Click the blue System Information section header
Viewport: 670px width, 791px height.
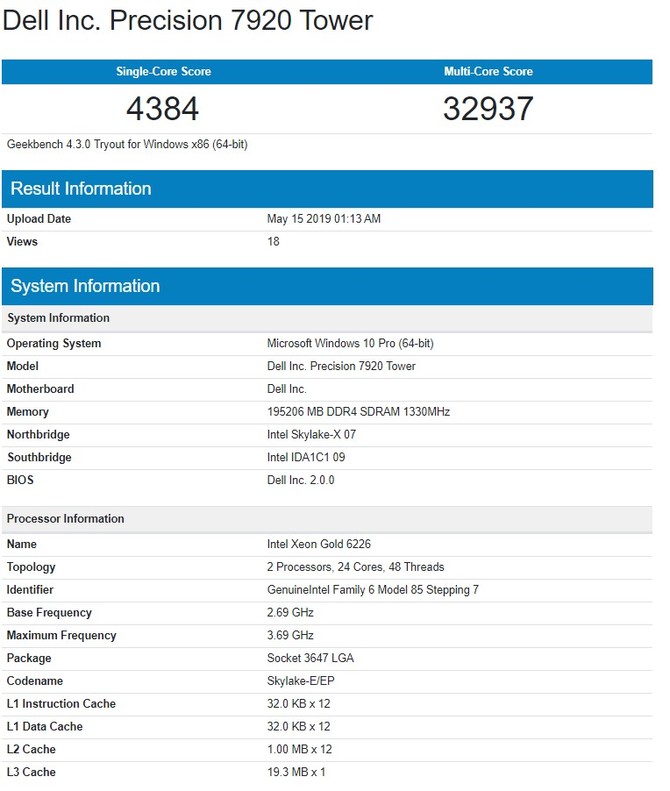tap(327, 286)
